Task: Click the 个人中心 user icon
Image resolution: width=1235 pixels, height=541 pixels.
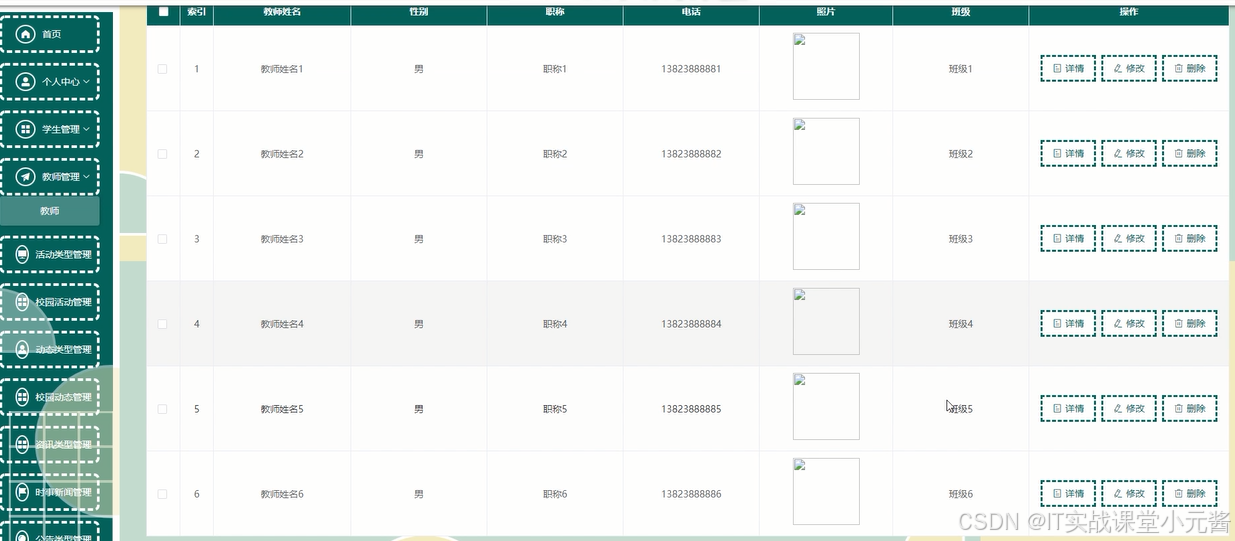Action: pyautogui.click(x=26, y=82)
